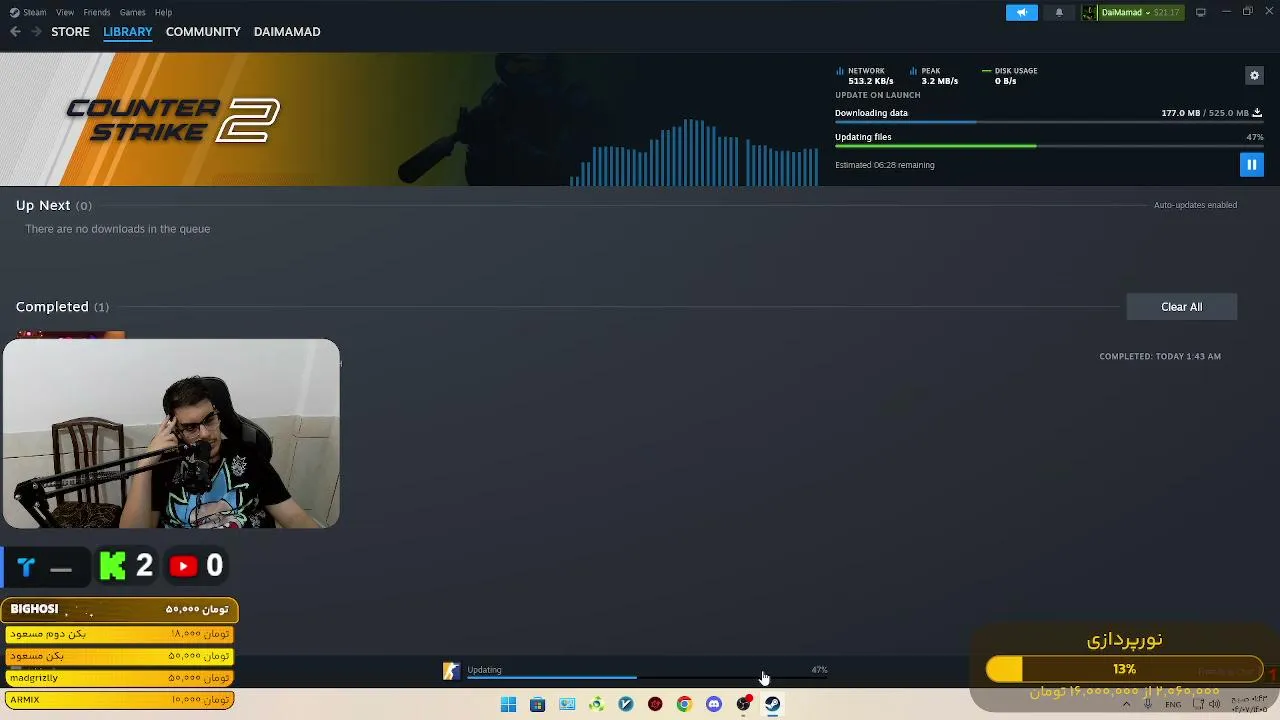The height and width of the screenshot is (720, 1280).
Task: Click the microphone tray icon
Action: click(x=1148, y=704)
